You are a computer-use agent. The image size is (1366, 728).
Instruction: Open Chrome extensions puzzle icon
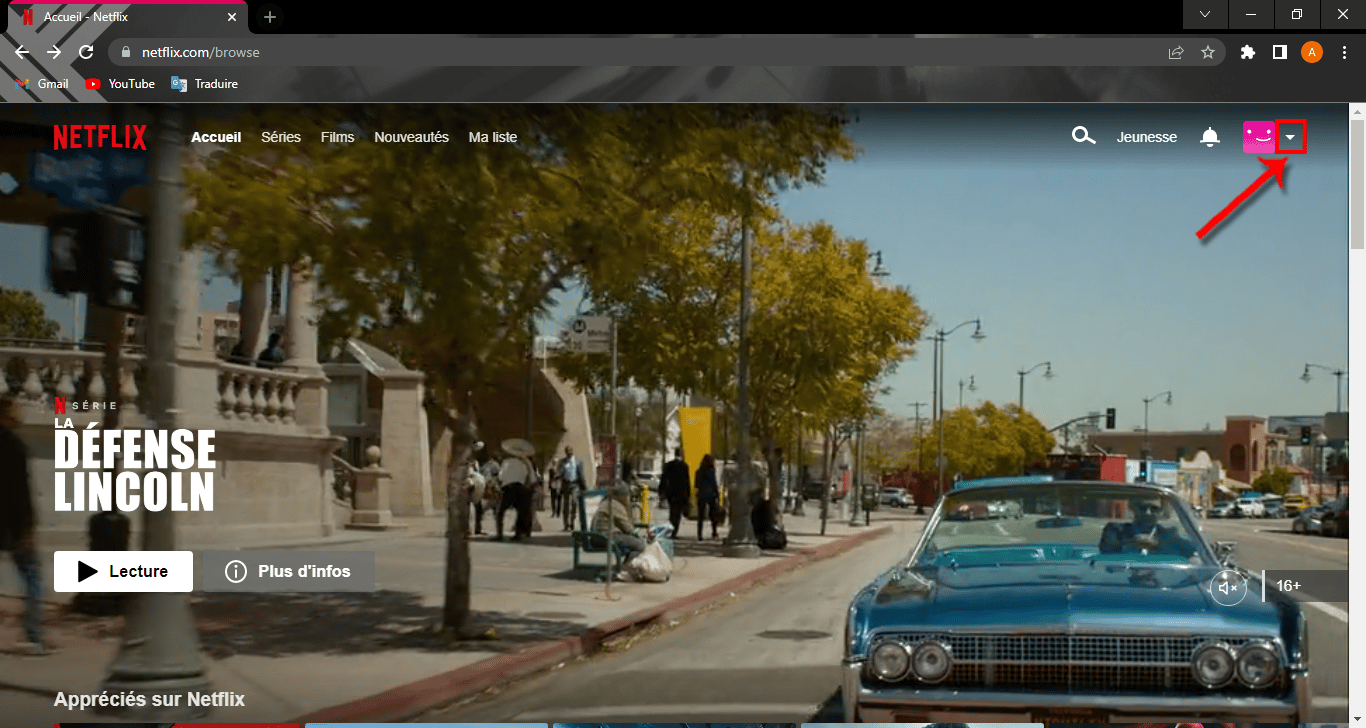tap(1247, 52)
